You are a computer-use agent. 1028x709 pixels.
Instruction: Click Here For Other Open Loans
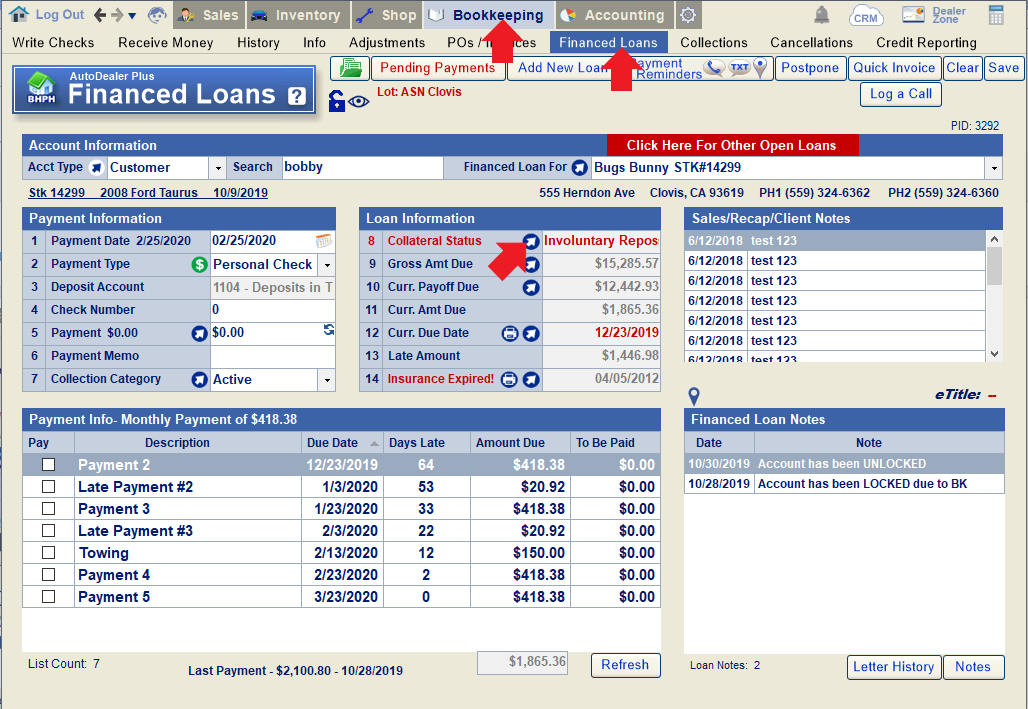(x=732, y=146)
